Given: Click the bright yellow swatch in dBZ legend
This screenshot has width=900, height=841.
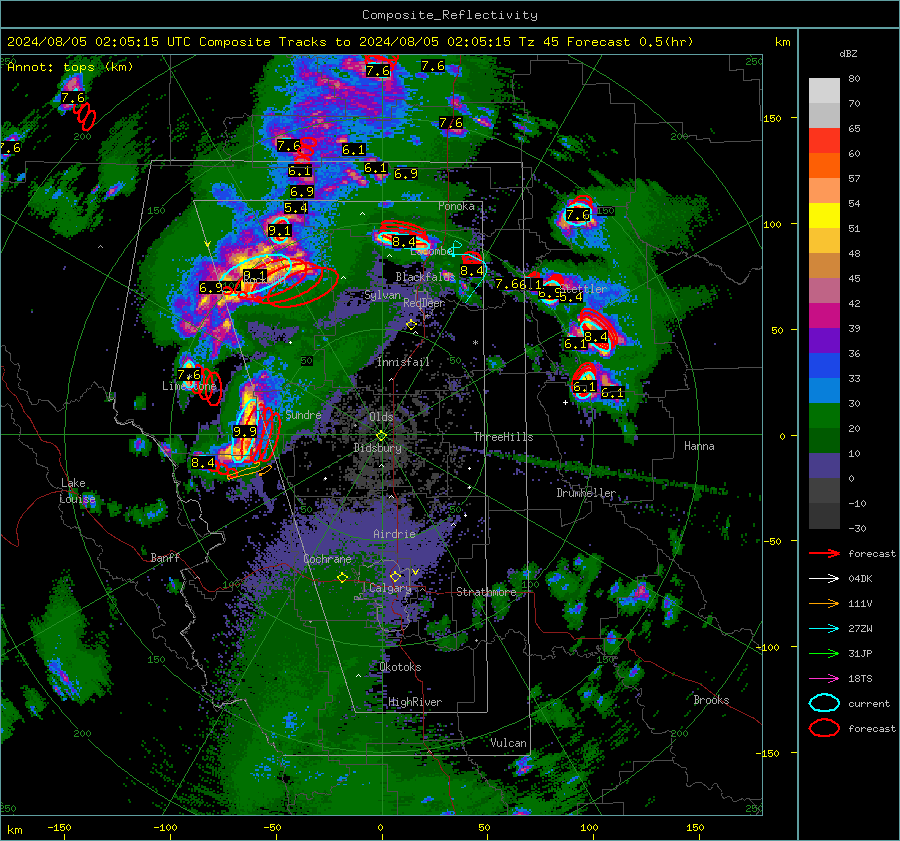Looking at the screenshot, I should click(824, 216).
